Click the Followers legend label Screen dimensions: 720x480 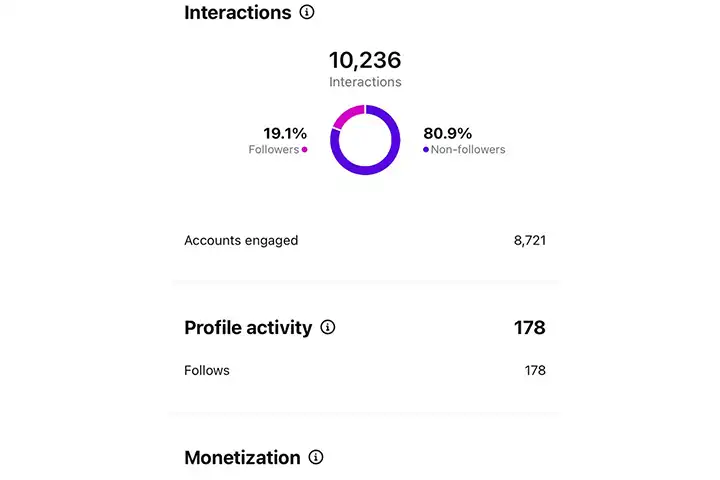(x=273, y=150)
